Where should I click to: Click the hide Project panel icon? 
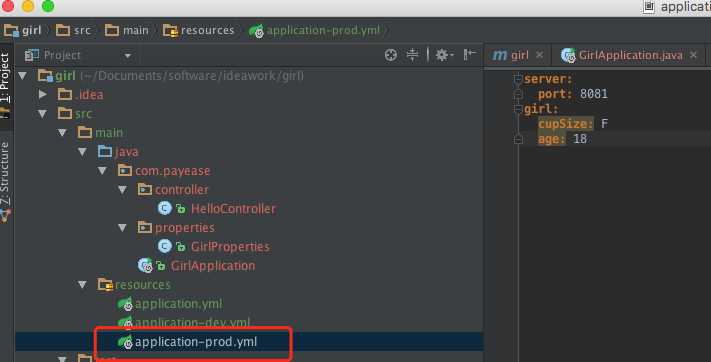tap(469, 55)
